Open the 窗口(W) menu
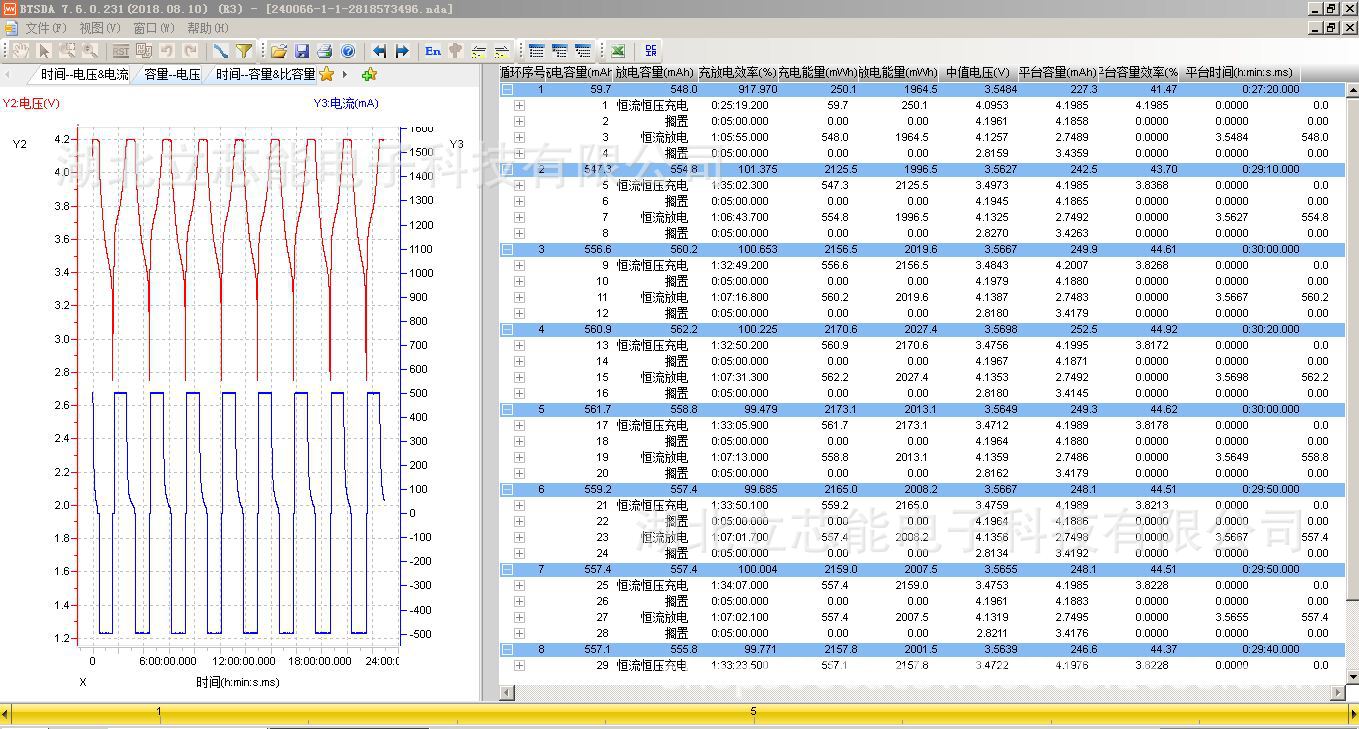Viewport: 1359px width, 729px height. [153, 28]
